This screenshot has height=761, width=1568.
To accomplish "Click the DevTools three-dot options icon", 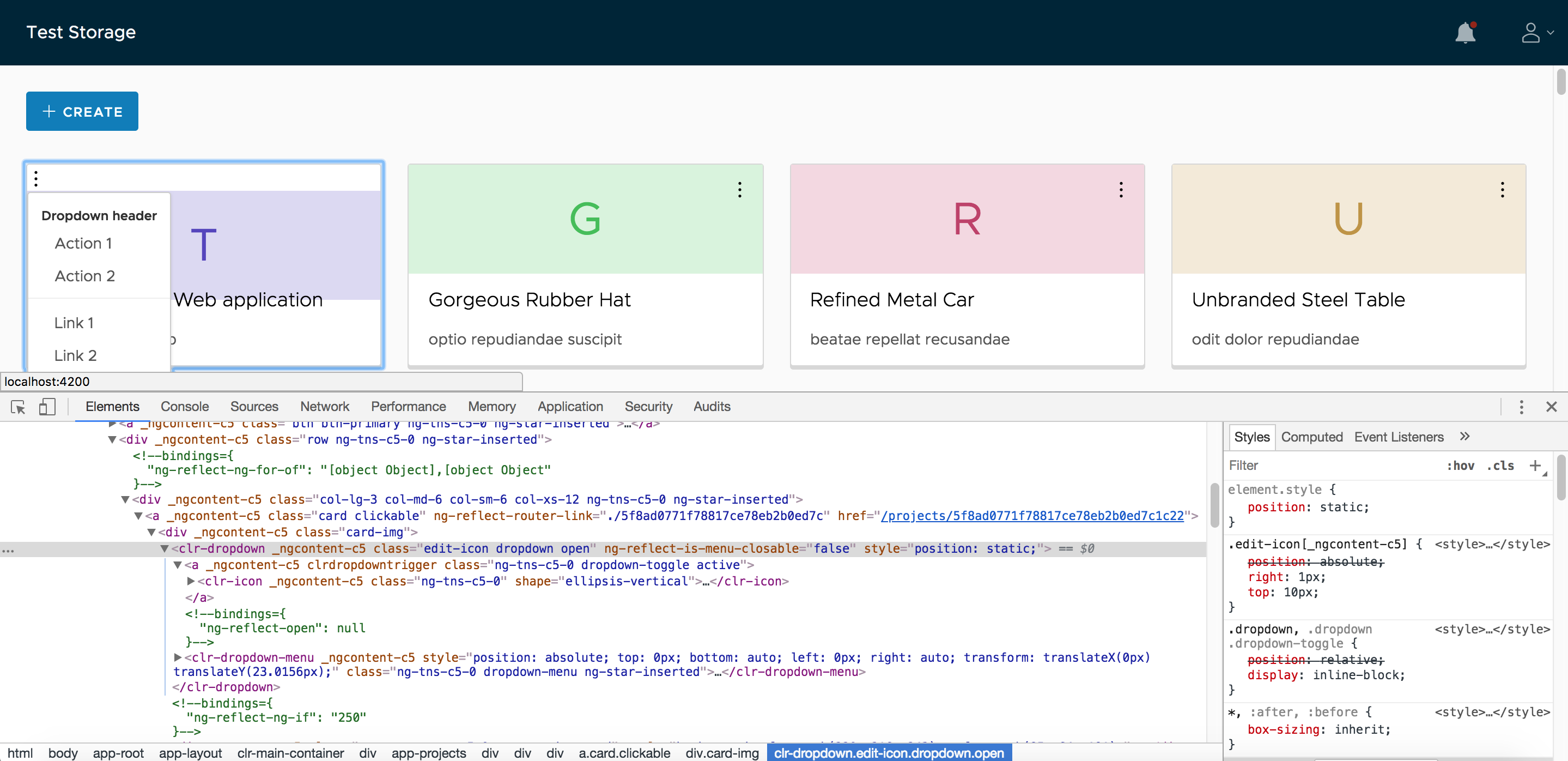I will (x=1521, y=407).
